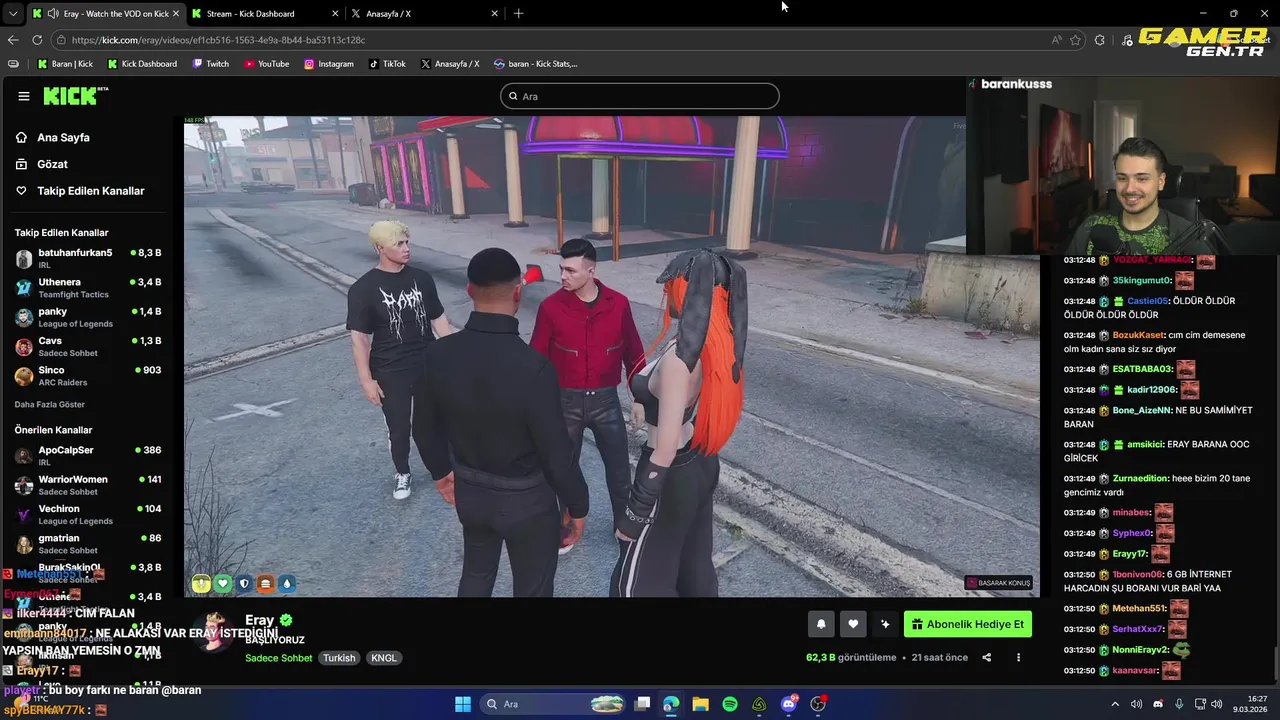Open YouTube bookmark

[266, 64]
